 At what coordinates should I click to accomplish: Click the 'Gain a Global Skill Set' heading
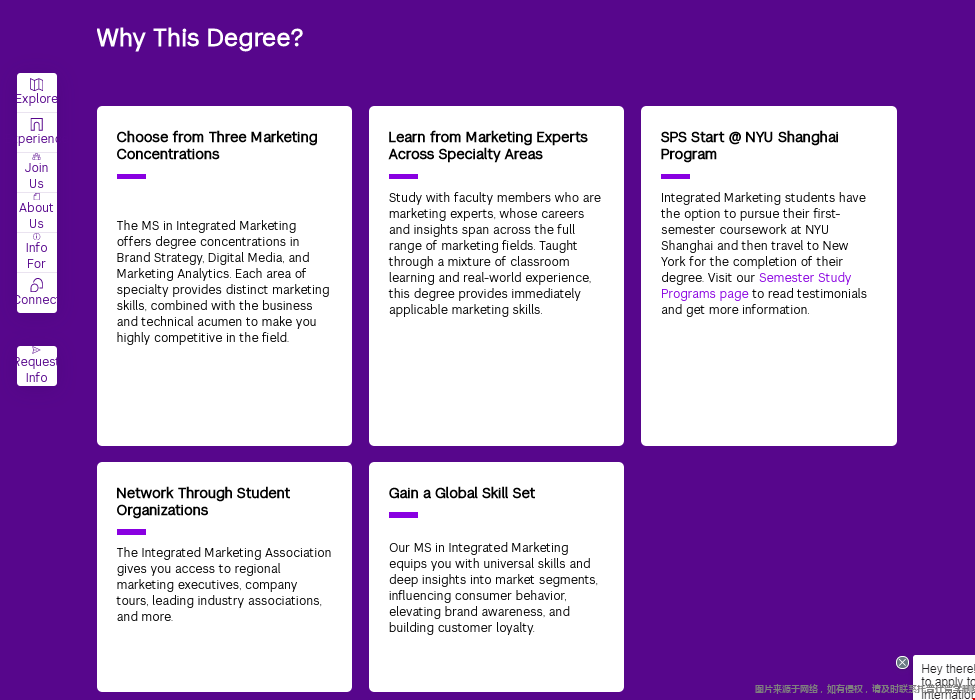click(461, 493)
